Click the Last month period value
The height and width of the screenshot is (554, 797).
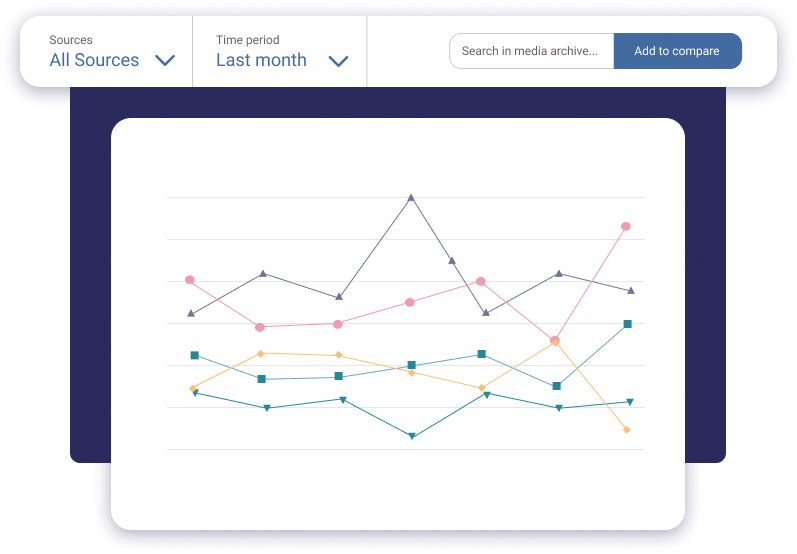261,60
